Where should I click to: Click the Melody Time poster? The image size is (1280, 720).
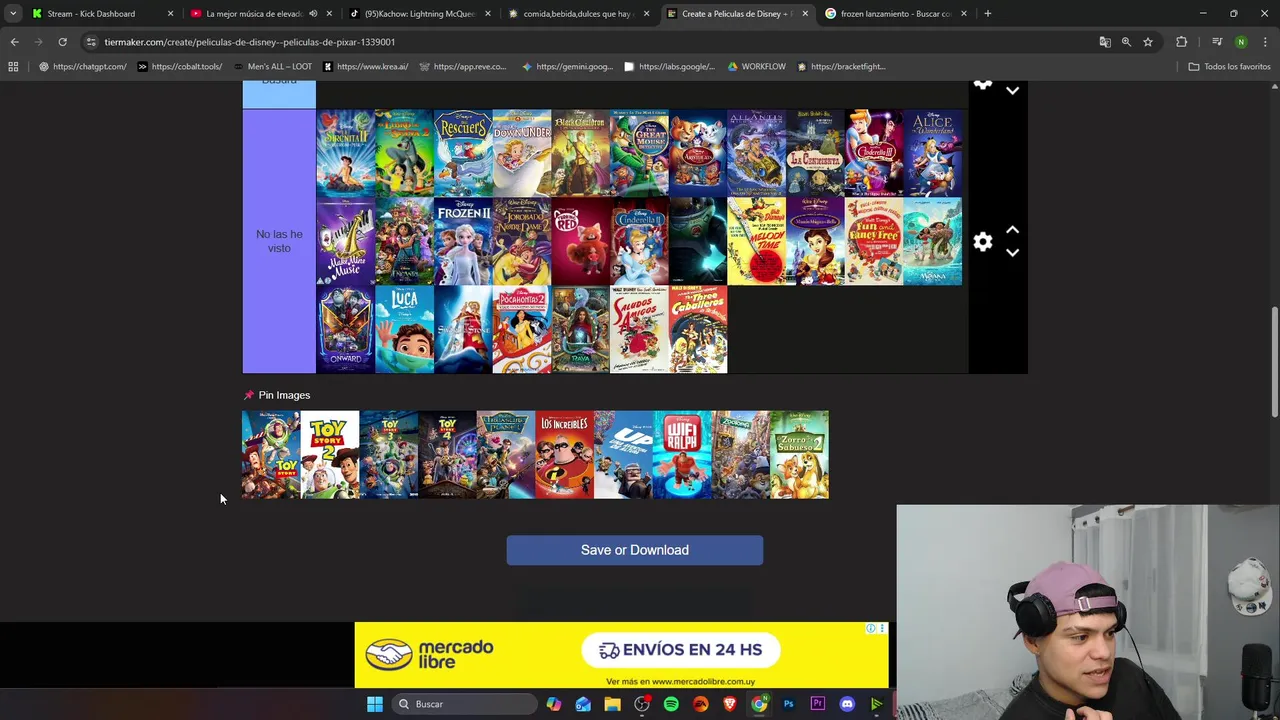(756, 242)
